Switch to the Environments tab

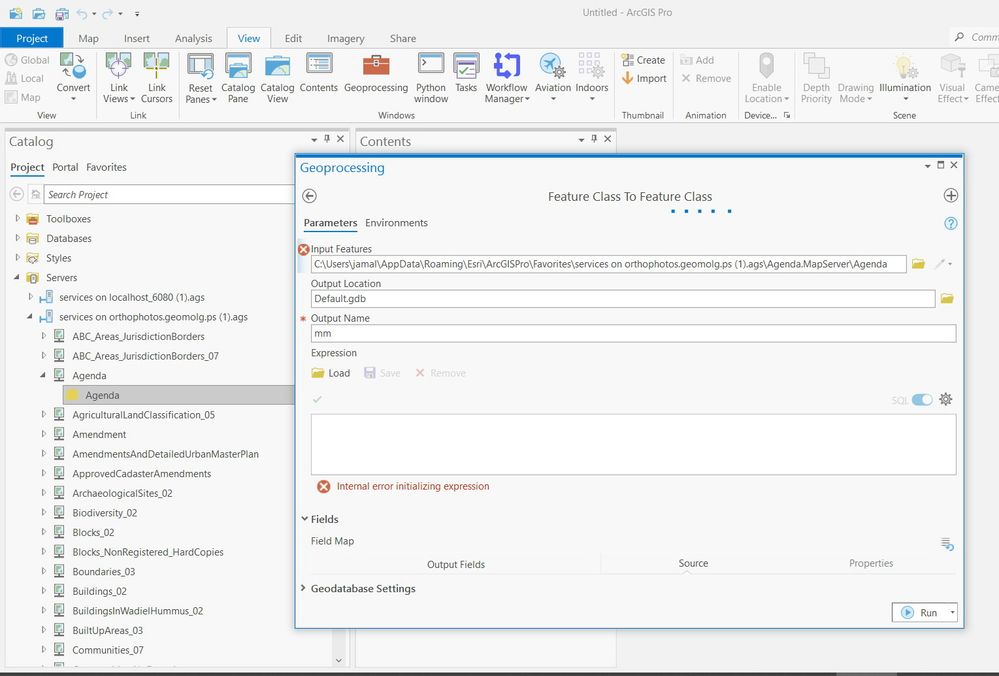tap(396, 223)
